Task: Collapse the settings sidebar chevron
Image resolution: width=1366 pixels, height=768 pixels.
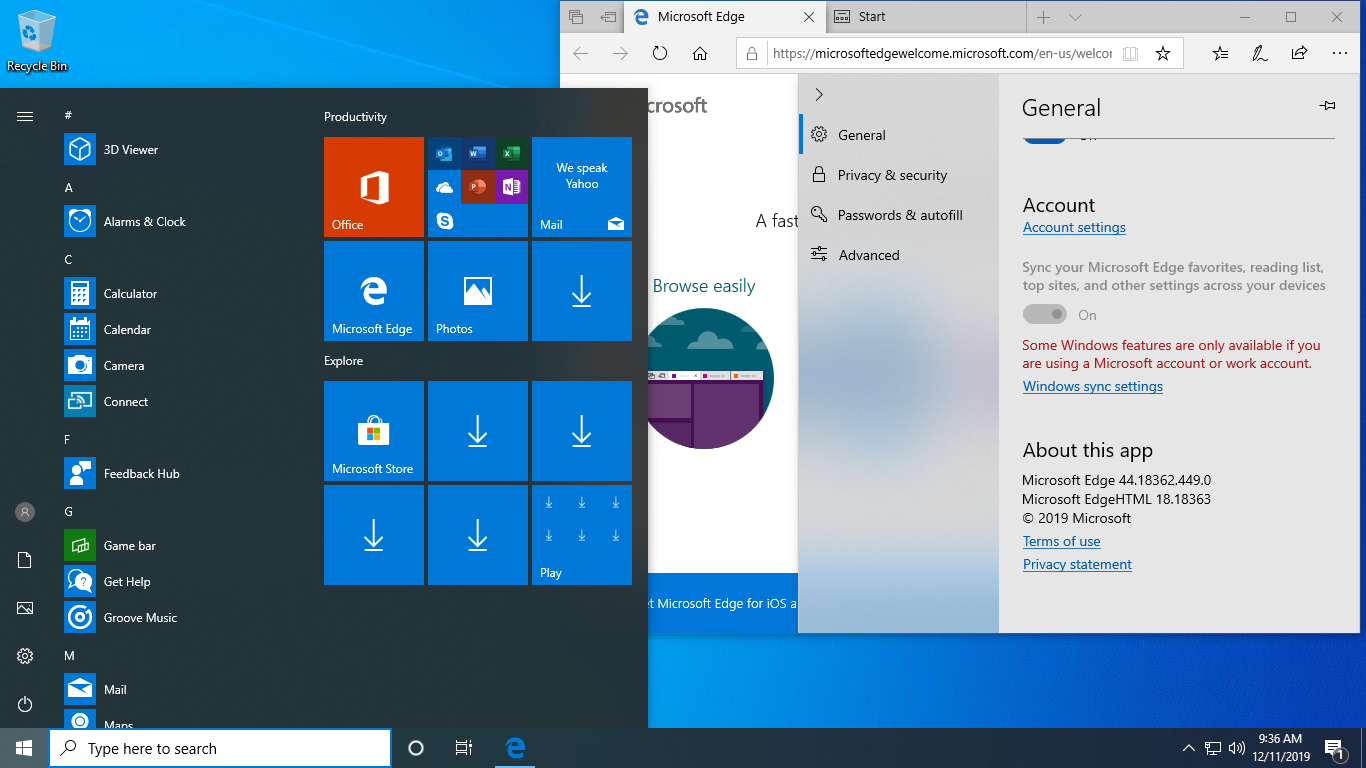Action: pyautogui.click(x=819, y=94)
